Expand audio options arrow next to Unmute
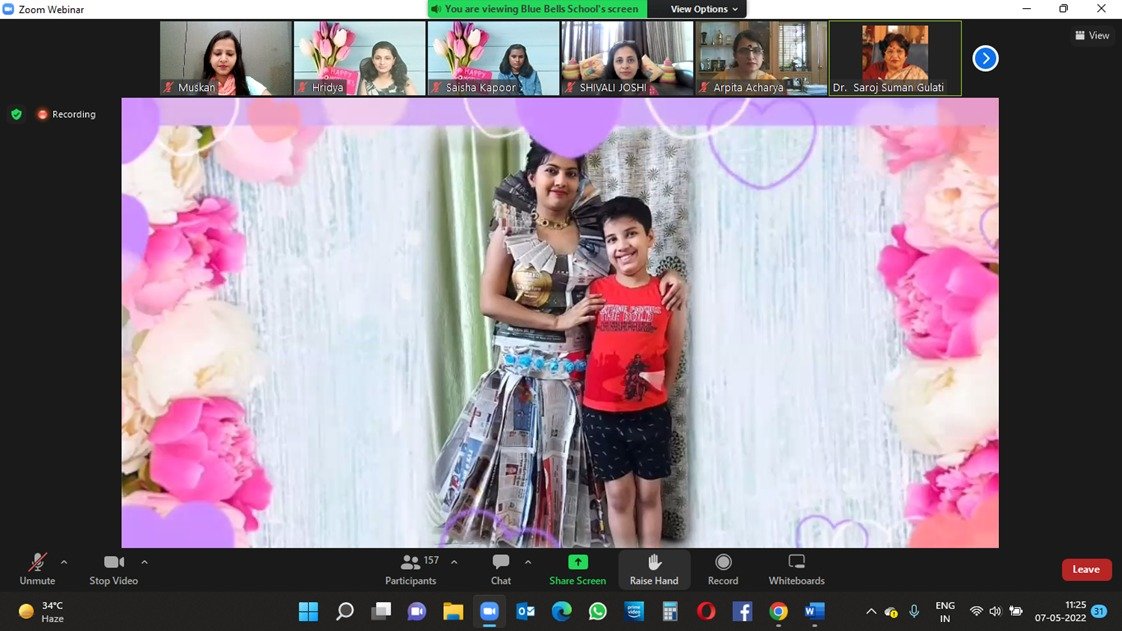The width and height of the screenshot is (1122, 631). tap(64, 562)
